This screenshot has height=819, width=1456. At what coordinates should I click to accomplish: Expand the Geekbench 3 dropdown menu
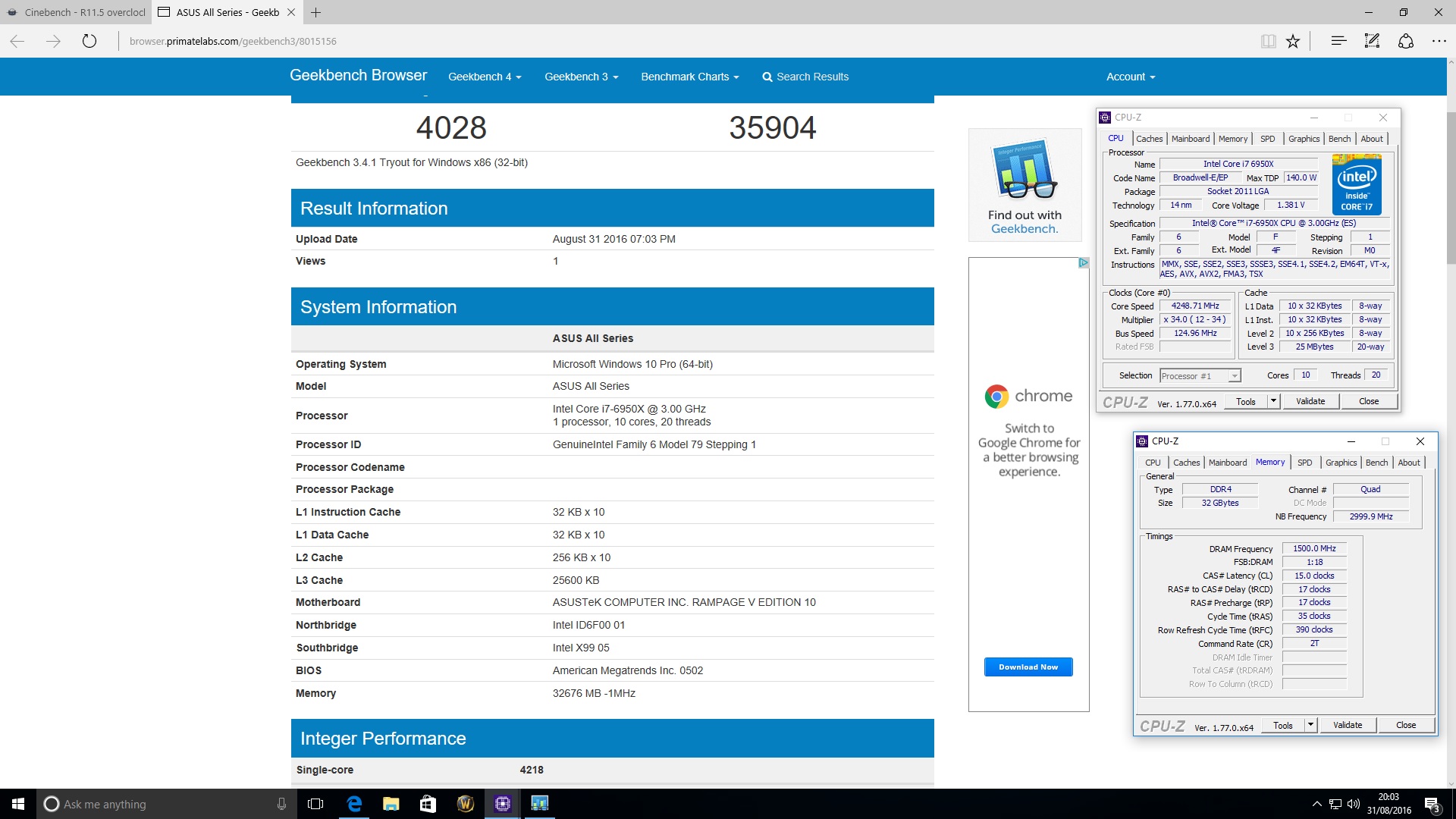(581, 77)
